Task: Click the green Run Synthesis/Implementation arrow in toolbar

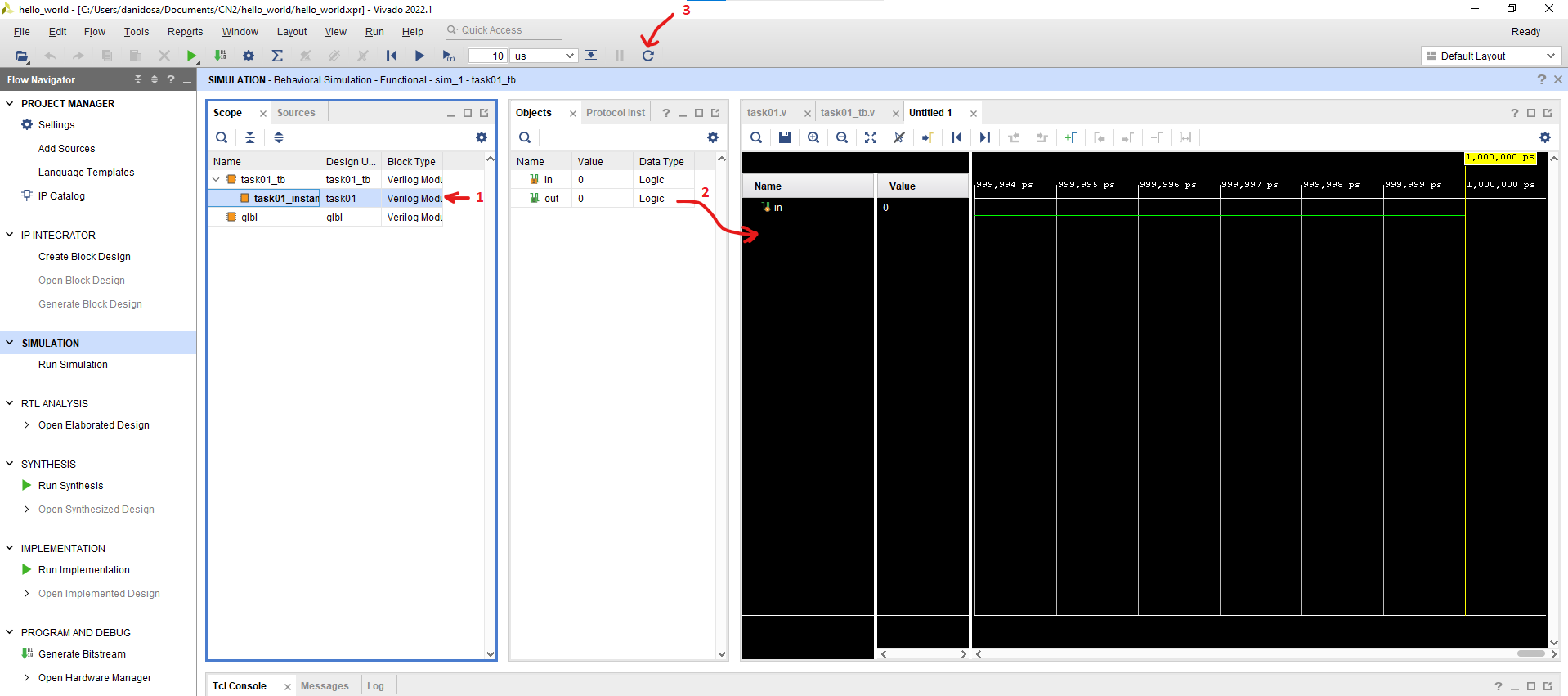Action: [x=191, y=56]
